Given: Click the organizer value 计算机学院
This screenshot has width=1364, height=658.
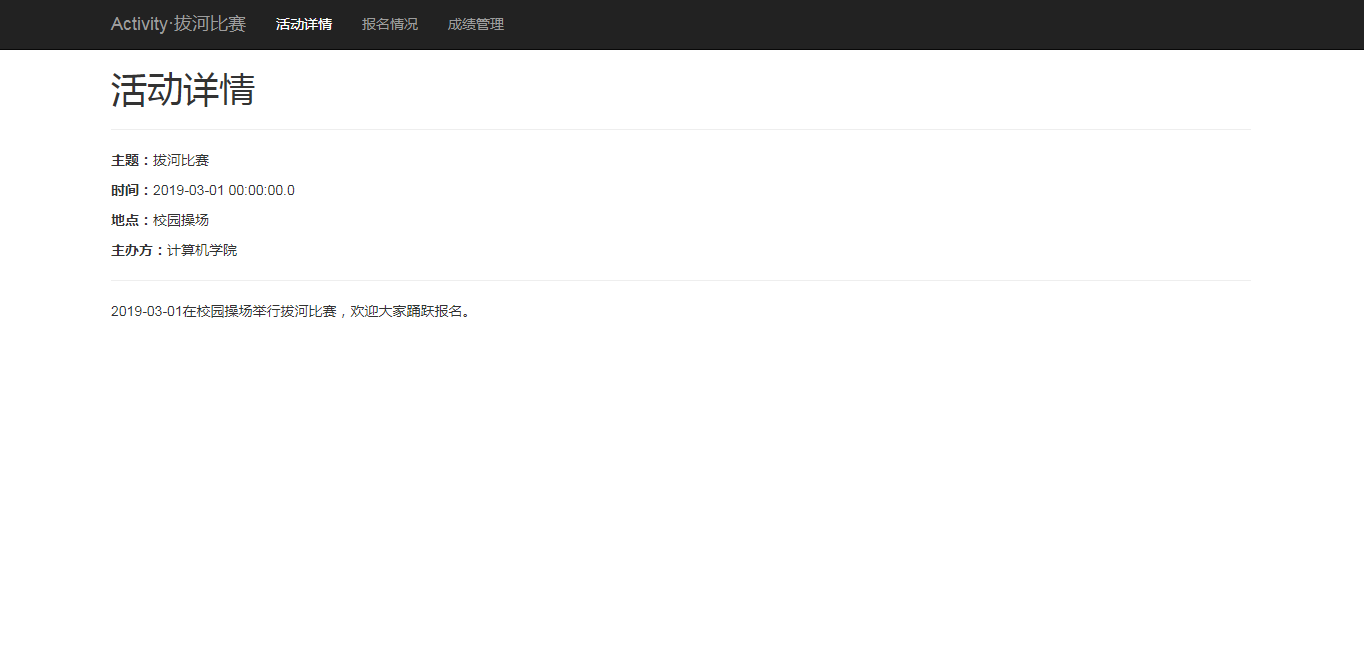Looking at the screenshot, I should click(202, 250).
